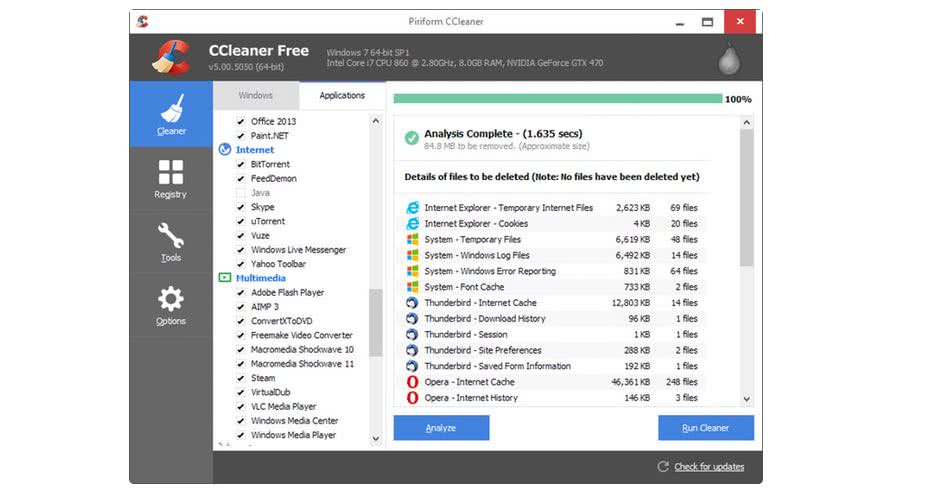Click the Analyze button

click(x=441, y=428)
